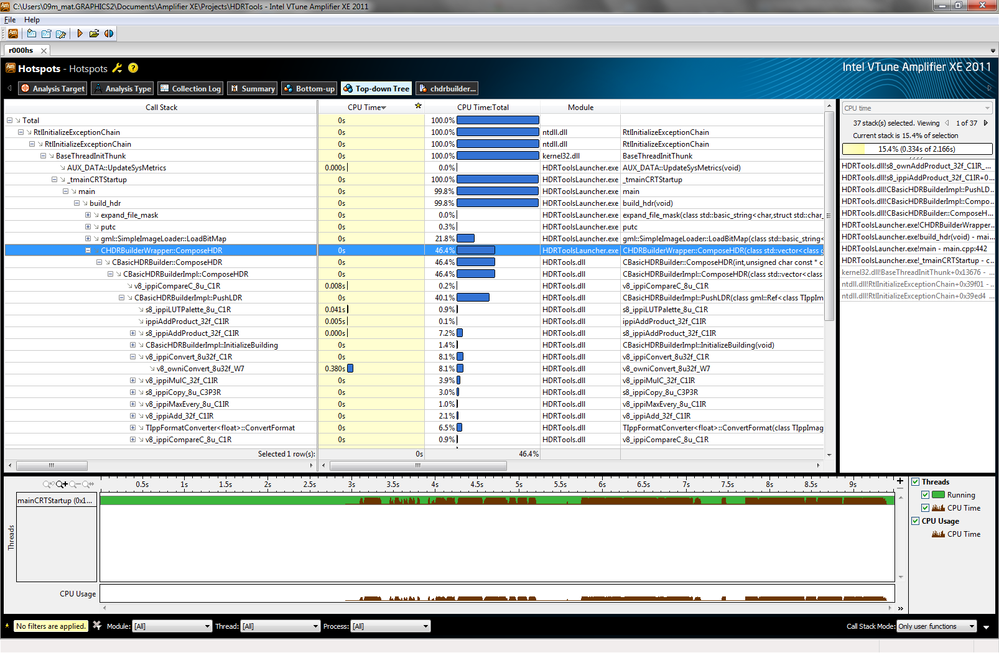Click the double-chevron icon below the timeline
The height and width of the screenshot is (653, 999).
pos(900,608)
